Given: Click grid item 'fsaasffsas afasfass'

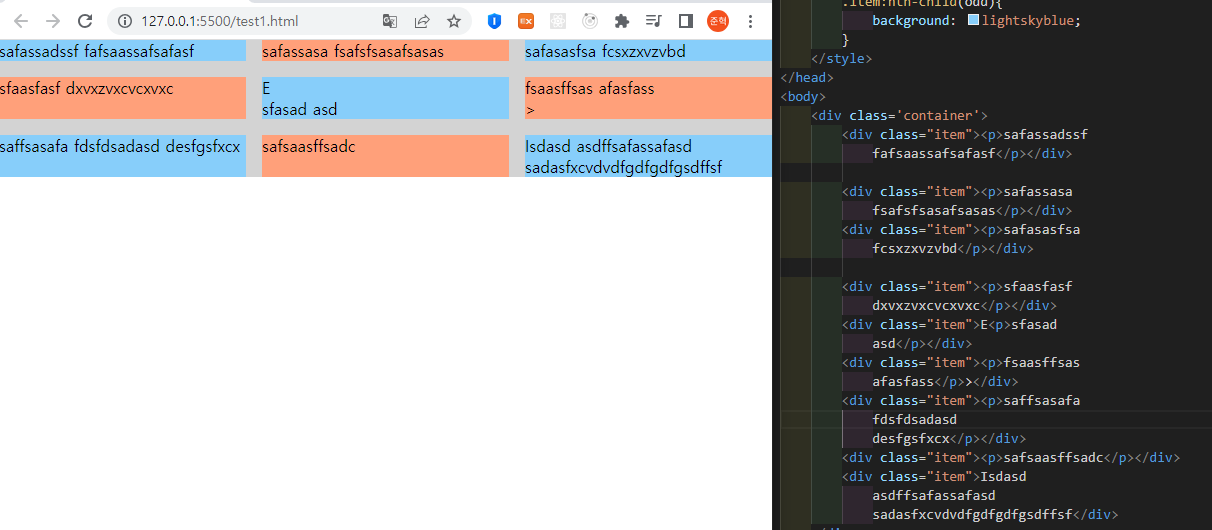Looking at the screenshot, I should pyautogui.click(x=648, y=98).
